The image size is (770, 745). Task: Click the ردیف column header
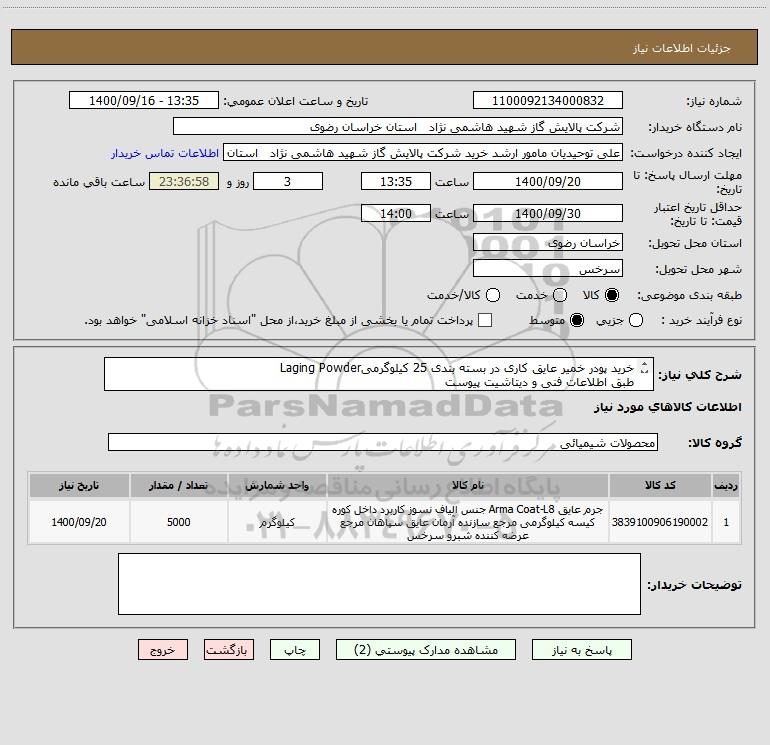click(x=726, y=486)
